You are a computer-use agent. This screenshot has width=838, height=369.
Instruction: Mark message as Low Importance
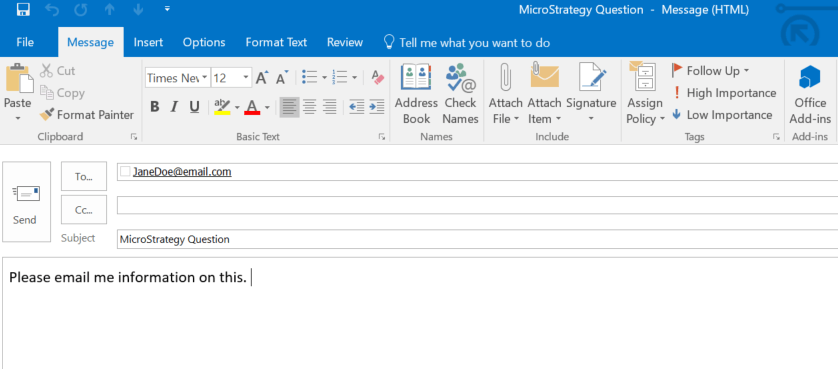click(722, 114)
